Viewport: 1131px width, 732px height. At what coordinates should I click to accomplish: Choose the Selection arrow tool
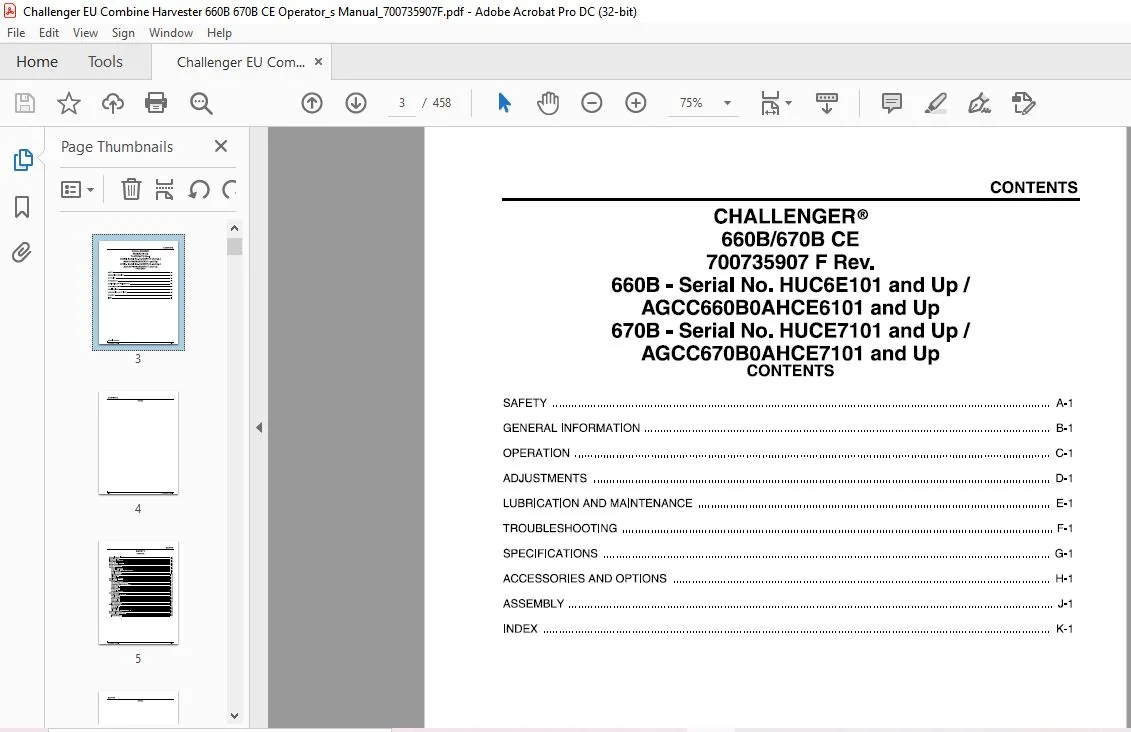coord(504,103)
